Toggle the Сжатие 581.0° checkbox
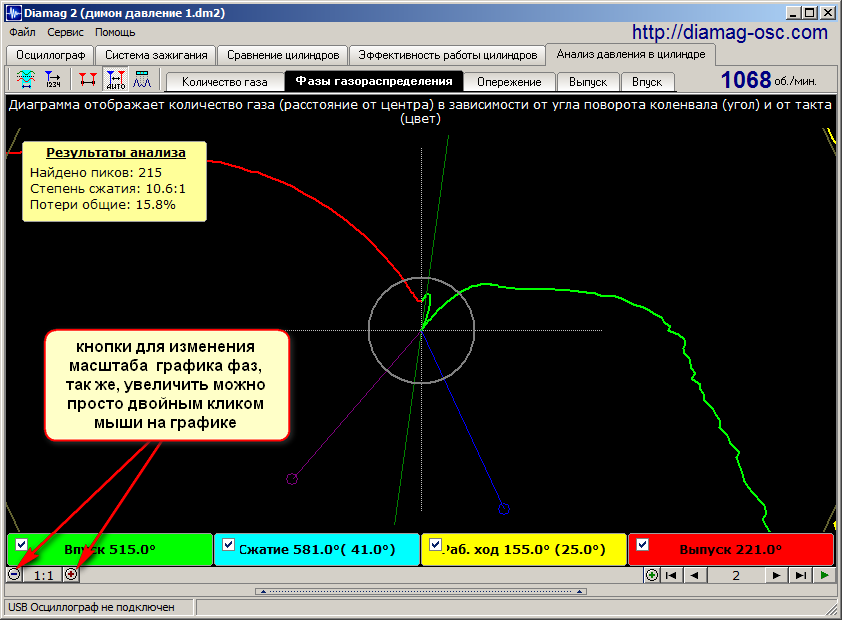Image resolution: width=842 pixels, height=620 pixels. click(228, 544)
